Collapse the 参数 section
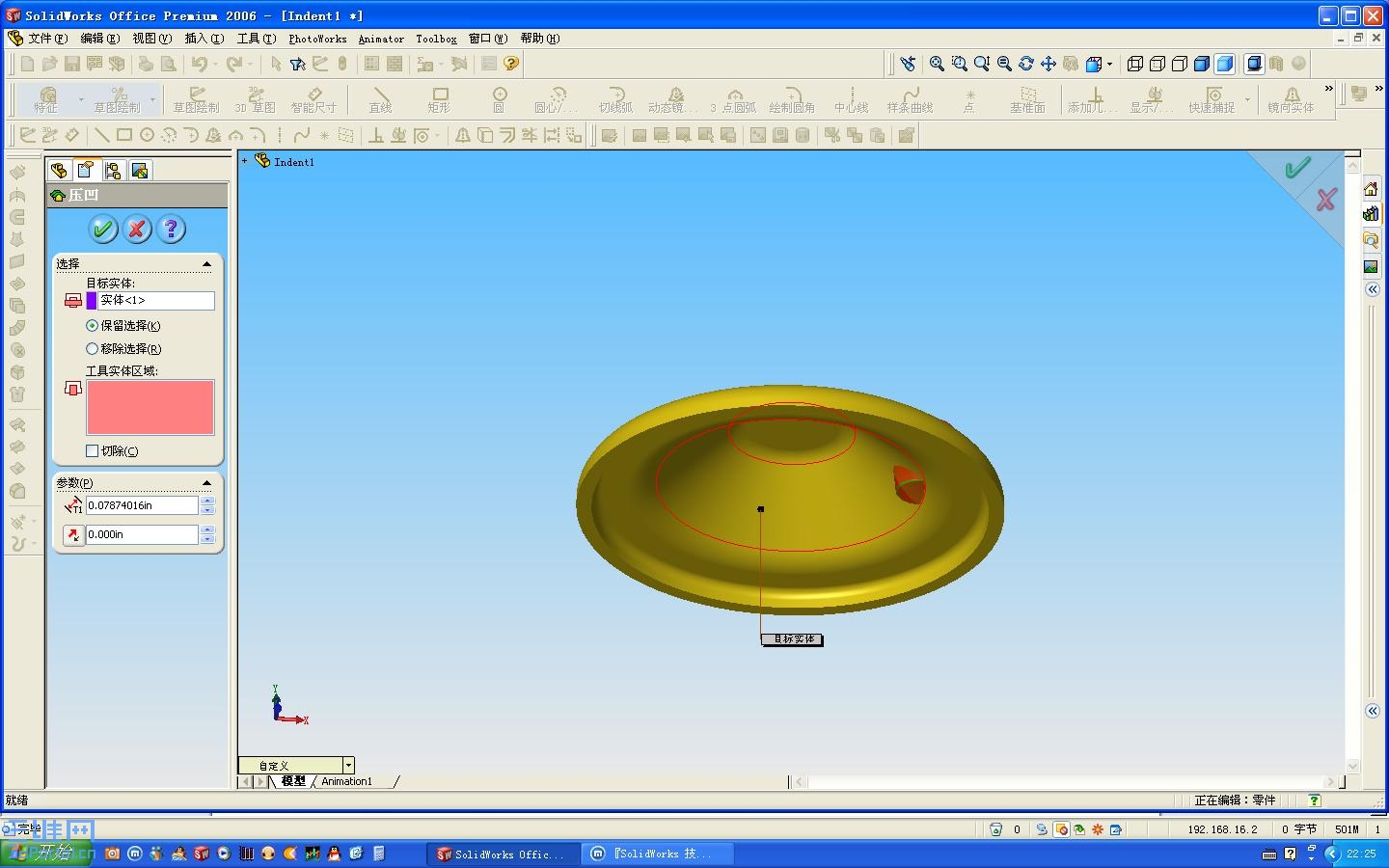The image size is (1389, 868). tap(206, 482)
